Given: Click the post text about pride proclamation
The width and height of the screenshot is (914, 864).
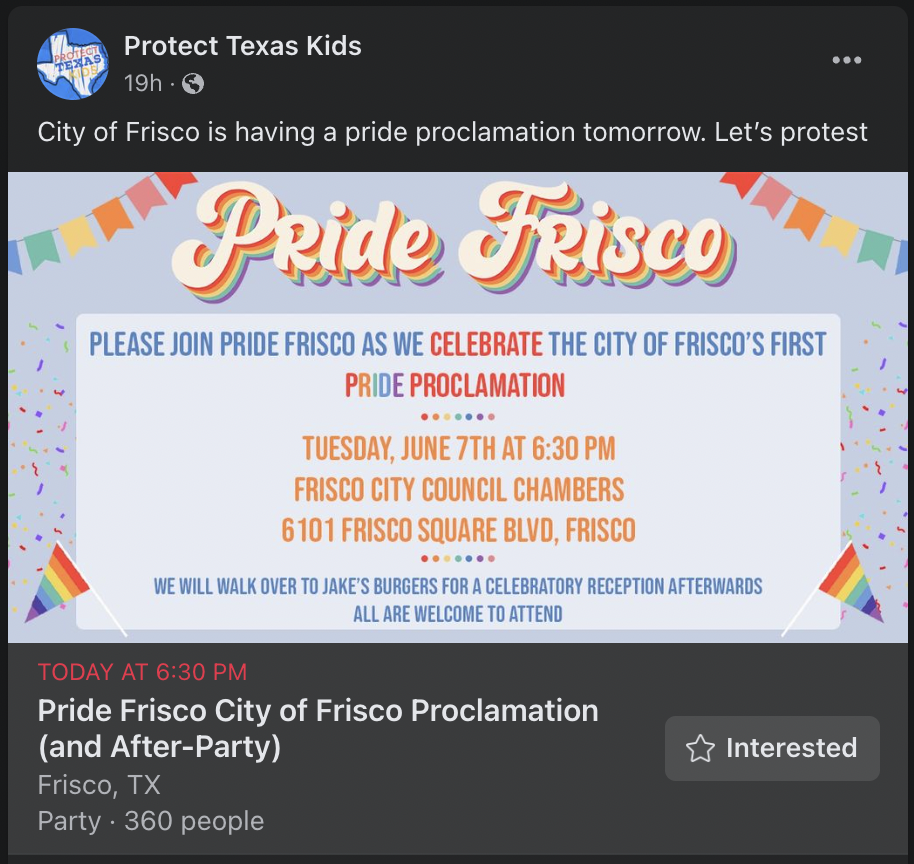Looking at the screenshot, I should click(x=452, y=132).
